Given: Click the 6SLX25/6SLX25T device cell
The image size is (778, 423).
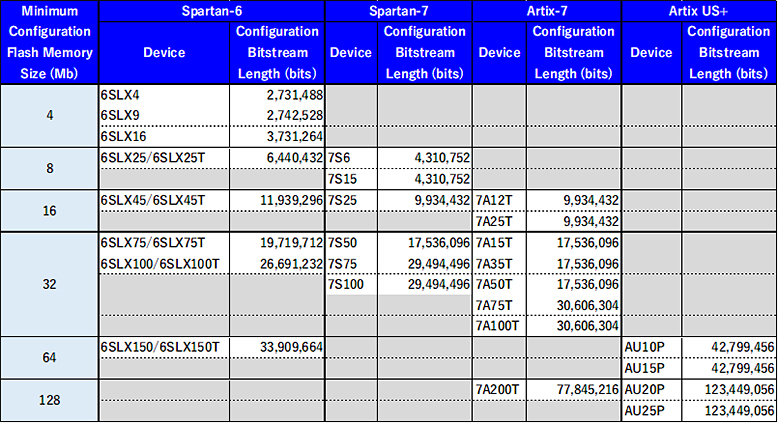Looking at the screenshot, I should [x=164, y=158].
